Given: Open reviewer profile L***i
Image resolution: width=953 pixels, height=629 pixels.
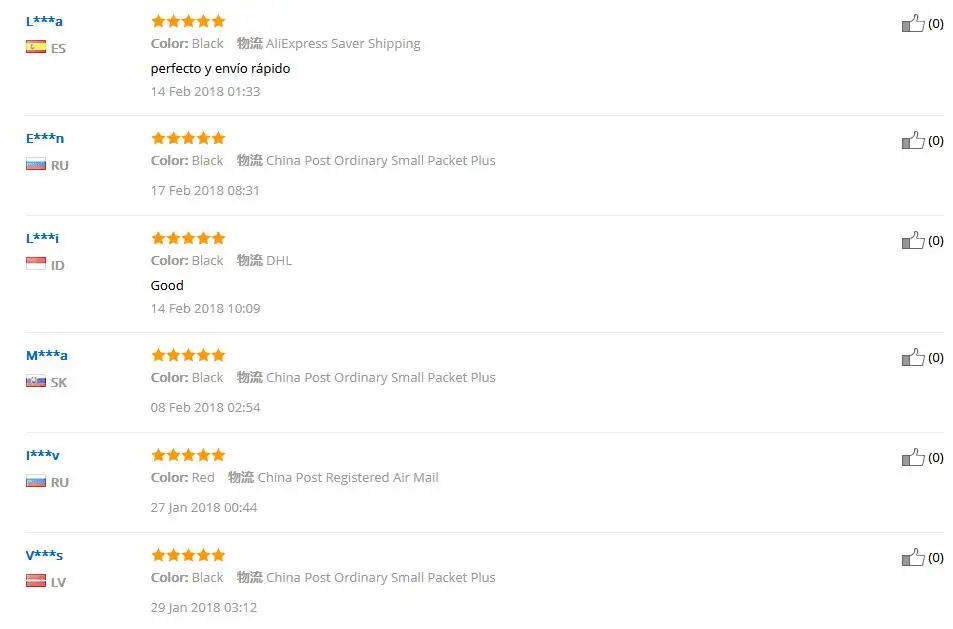Looking at the screenshot, I should coord(43,238).
